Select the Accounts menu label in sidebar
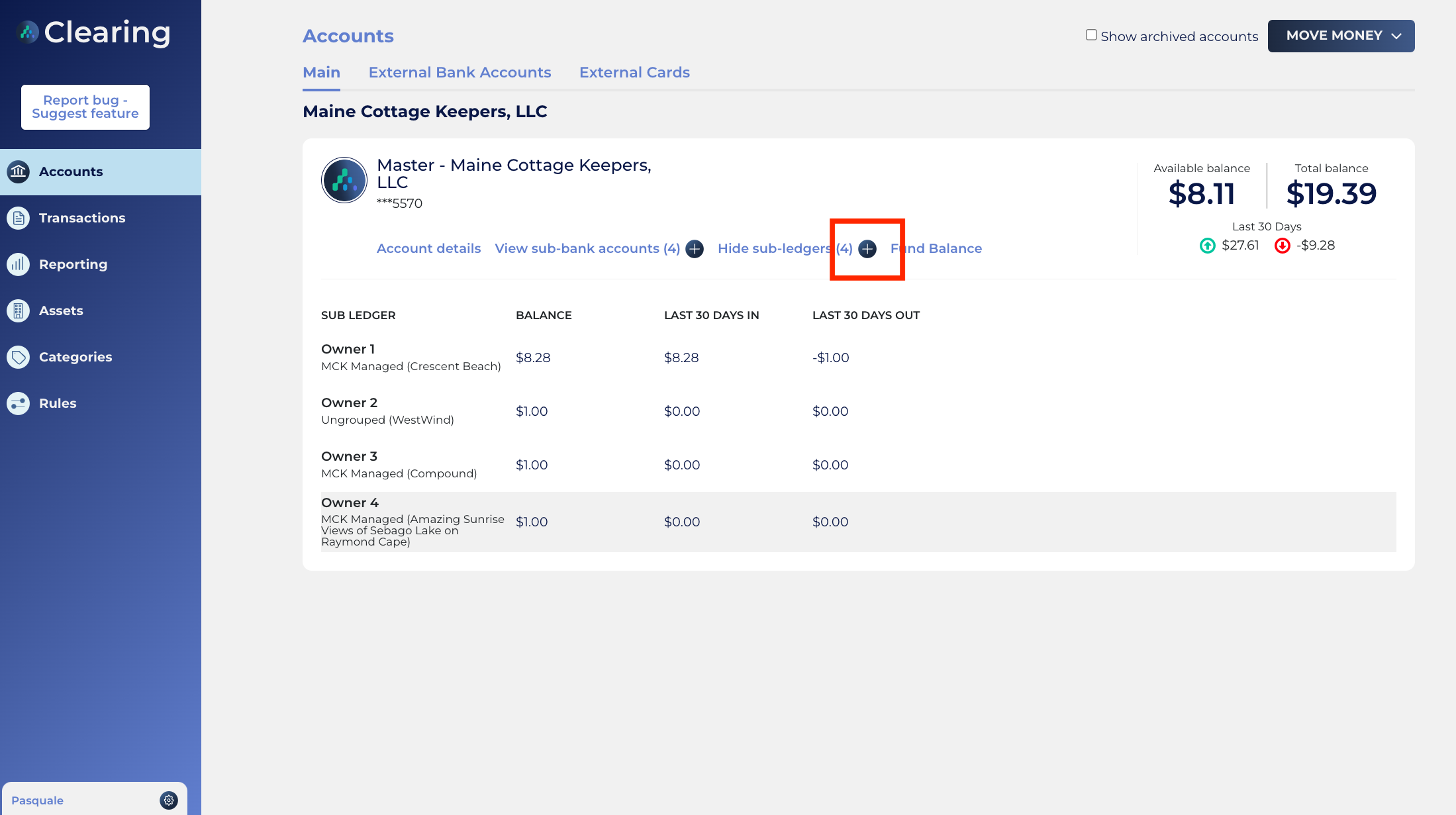 pyautogui.click(x=71, y=171)
